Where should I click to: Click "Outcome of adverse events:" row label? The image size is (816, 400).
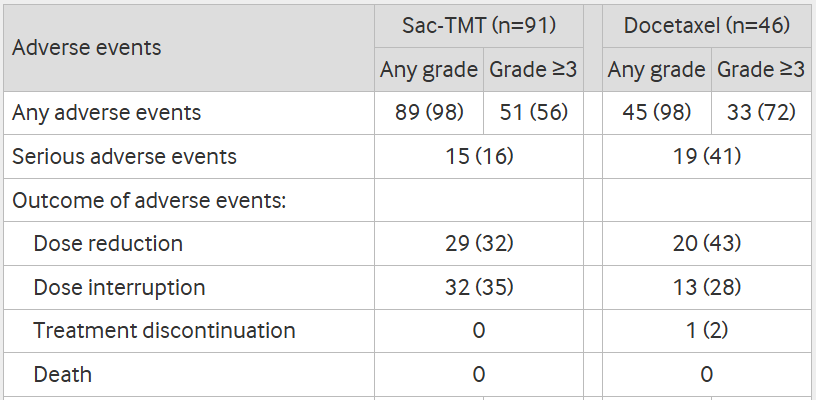150,200
